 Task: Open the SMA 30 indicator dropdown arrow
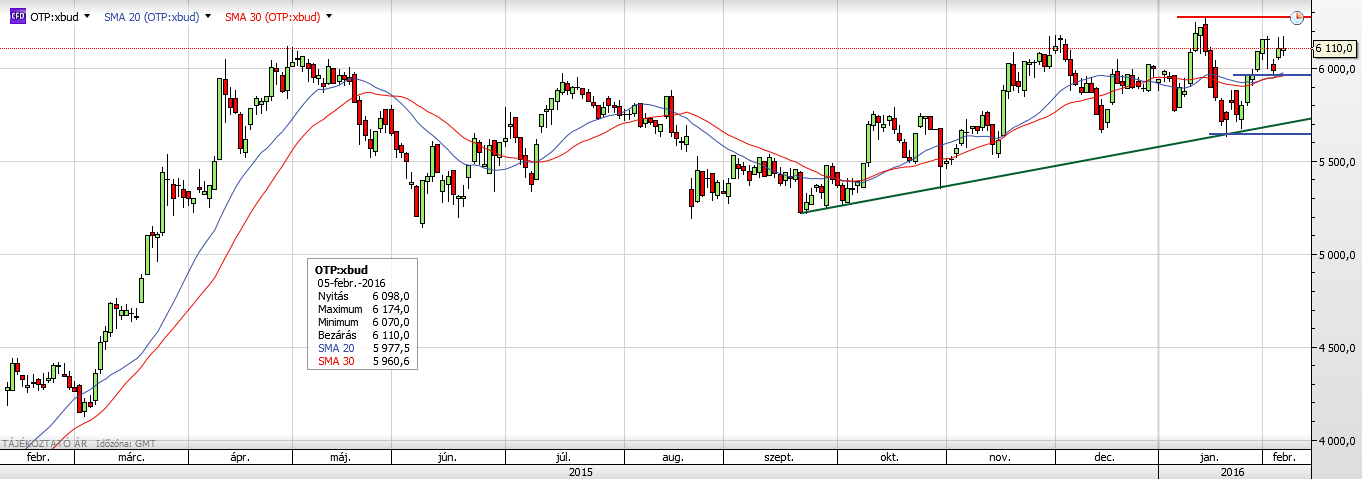click(329, 17)
